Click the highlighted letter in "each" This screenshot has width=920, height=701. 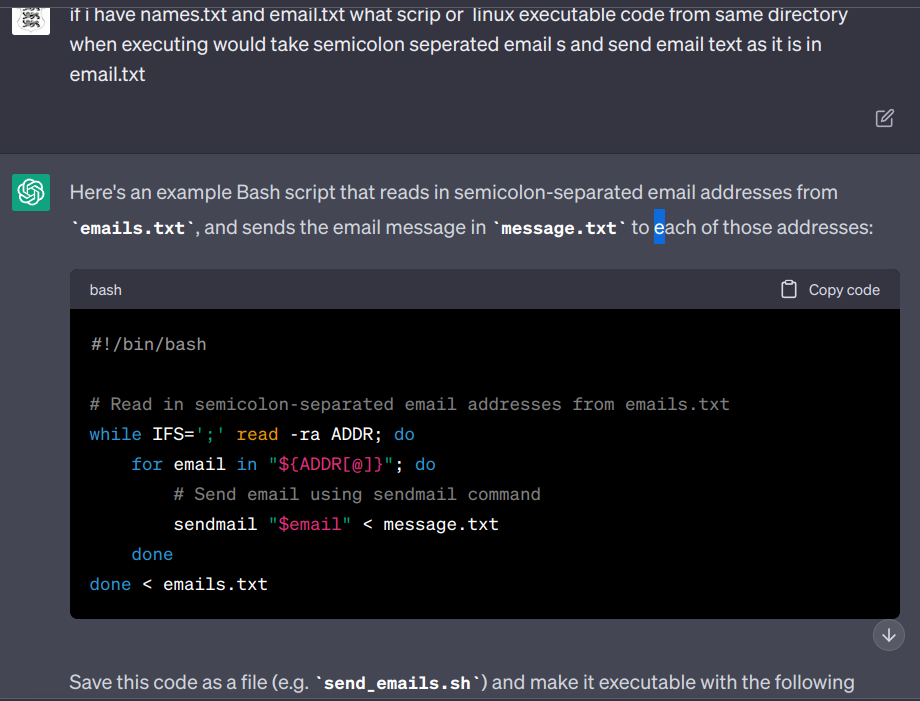[659, 228]
